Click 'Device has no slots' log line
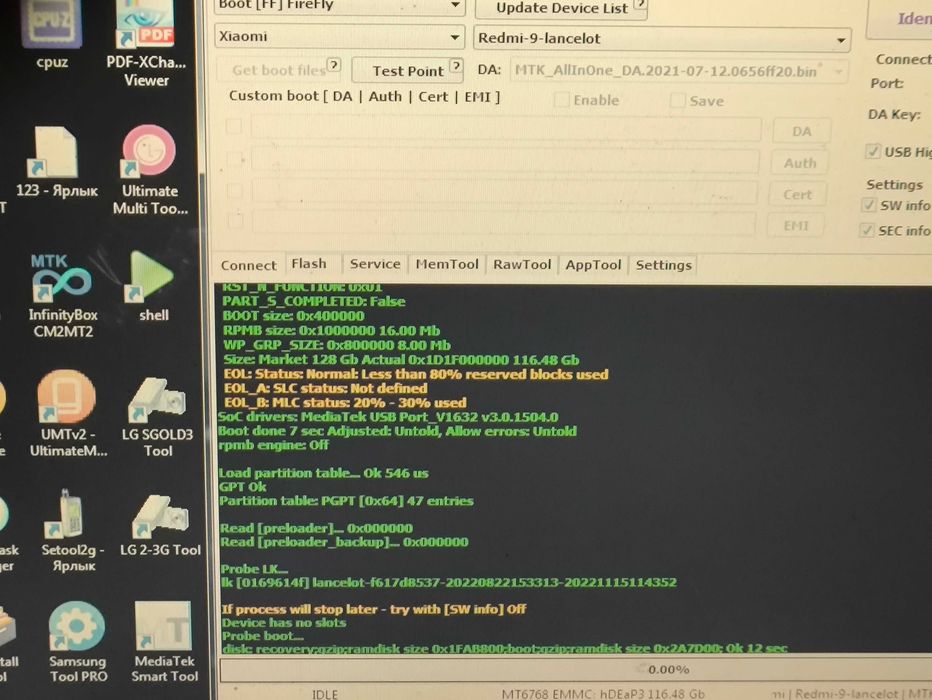Image resolution: width=932 pixels, height=700 pixels. tap(284, 623)
